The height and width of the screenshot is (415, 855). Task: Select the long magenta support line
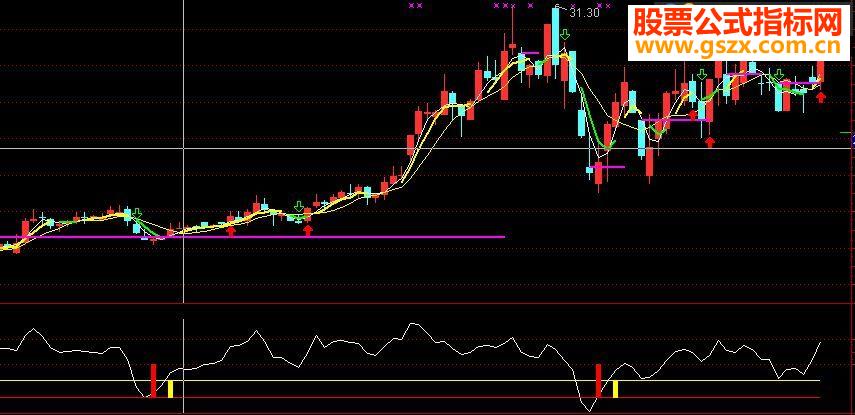[x=252, y=237]
